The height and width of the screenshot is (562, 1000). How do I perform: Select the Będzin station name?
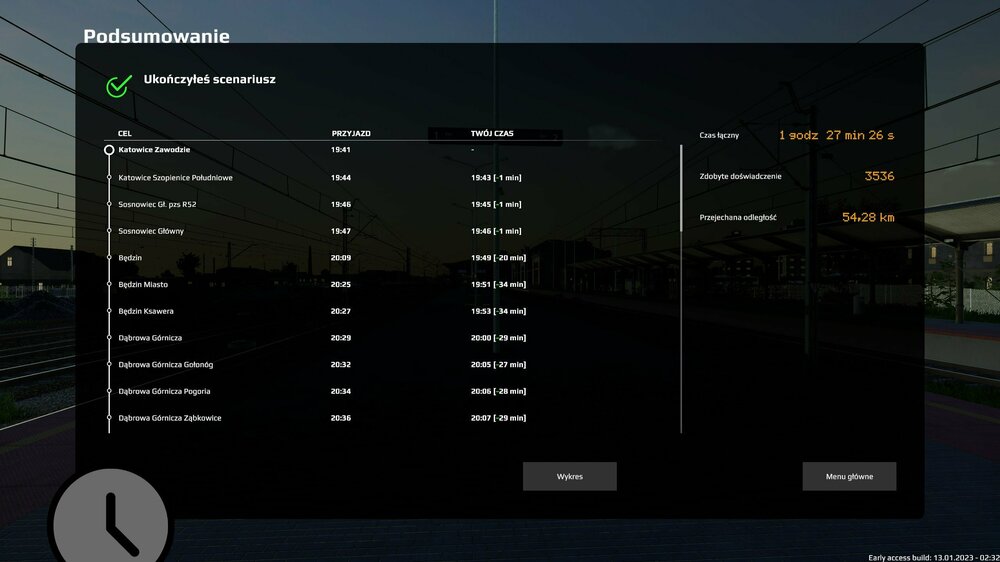point(129,258)
